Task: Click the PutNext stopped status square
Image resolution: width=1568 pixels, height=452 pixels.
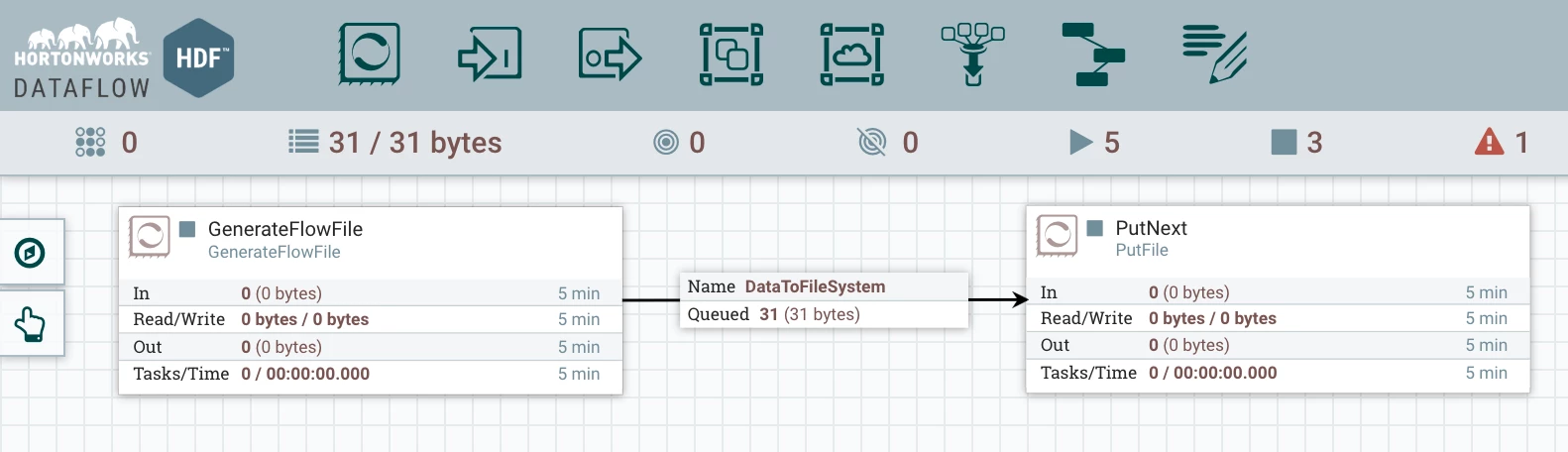Action: (x=1095, y=228)
